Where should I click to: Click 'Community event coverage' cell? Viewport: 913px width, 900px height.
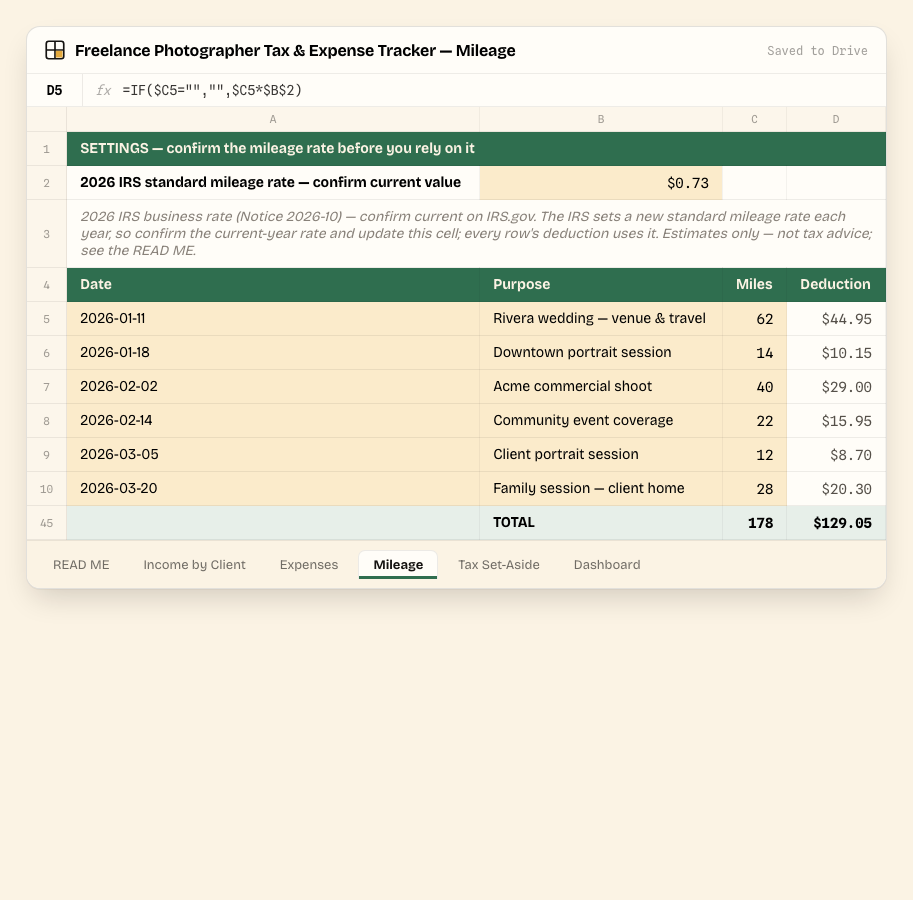[601, 421]
